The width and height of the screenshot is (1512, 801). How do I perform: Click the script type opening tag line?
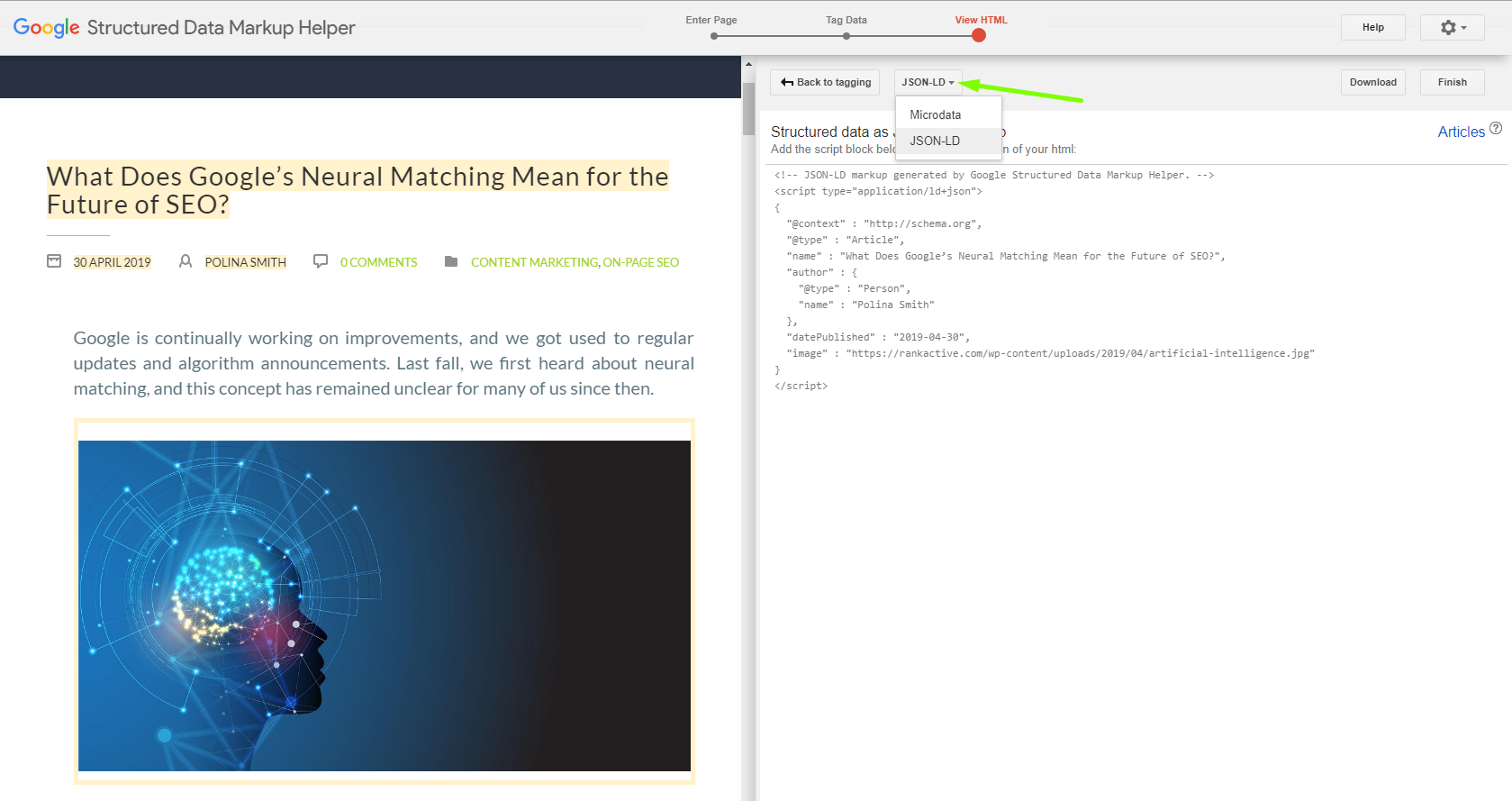878,191
